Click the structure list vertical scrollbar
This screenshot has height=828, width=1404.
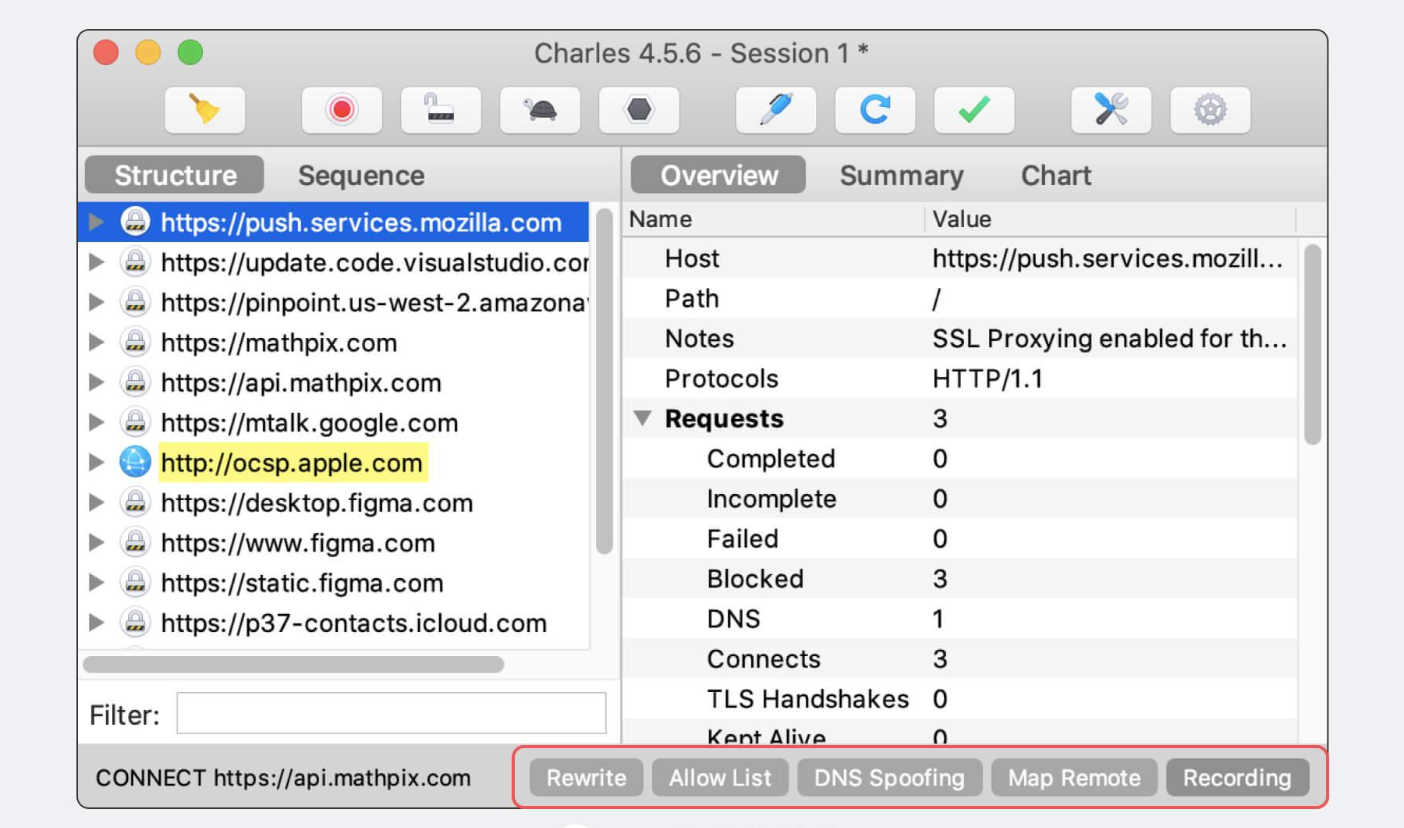point(604,381)
